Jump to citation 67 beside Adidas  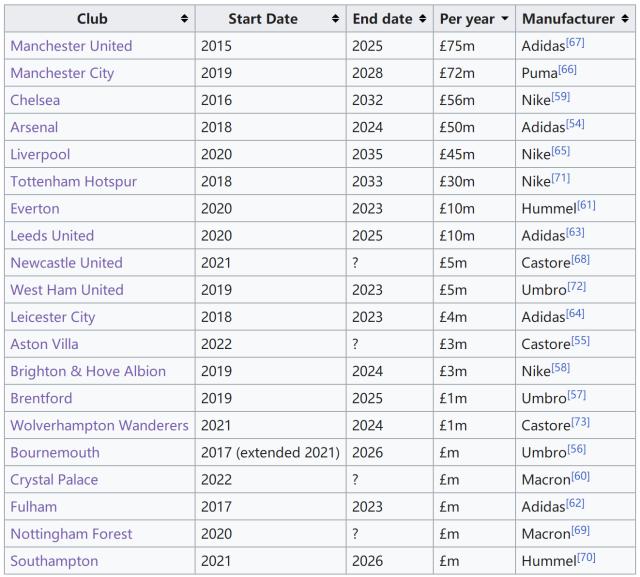click(x=575, y=42)
